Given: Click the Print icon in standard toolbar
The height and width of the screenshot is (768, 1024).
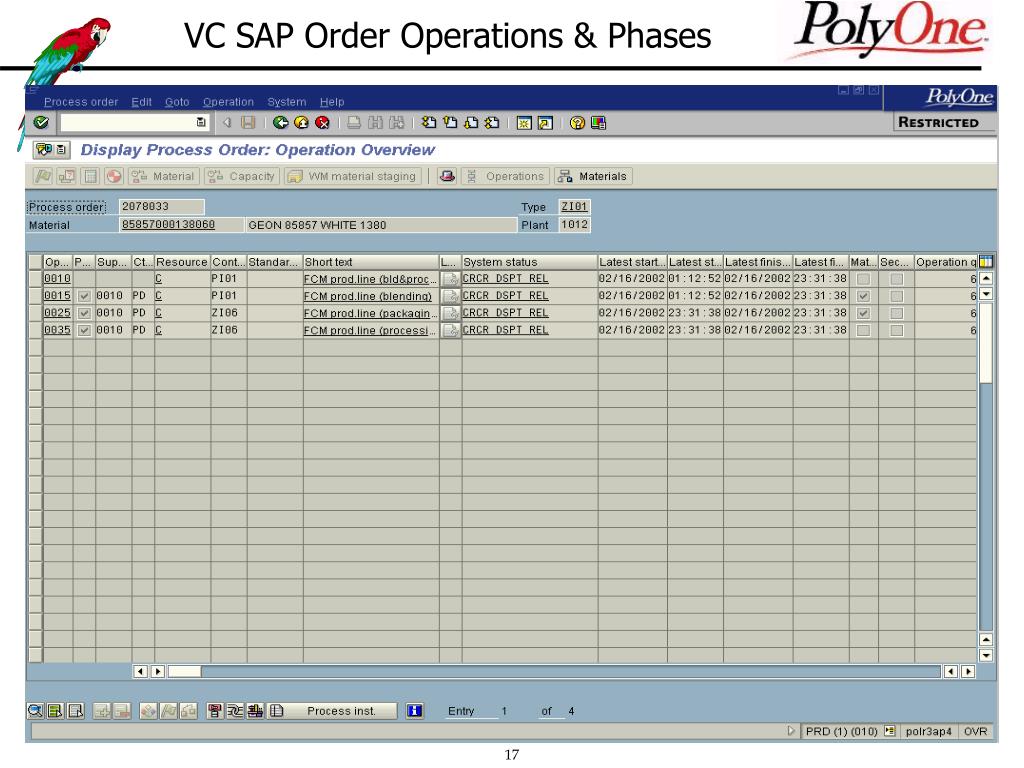Looking at the screenshot, I should click(x=354, y=122).
